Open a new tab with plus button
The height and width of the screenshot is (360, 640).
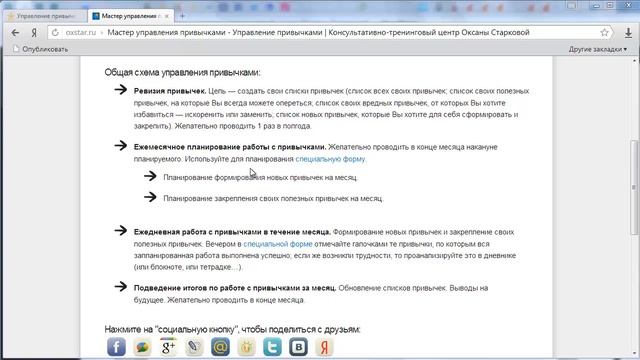pos(182,16)
